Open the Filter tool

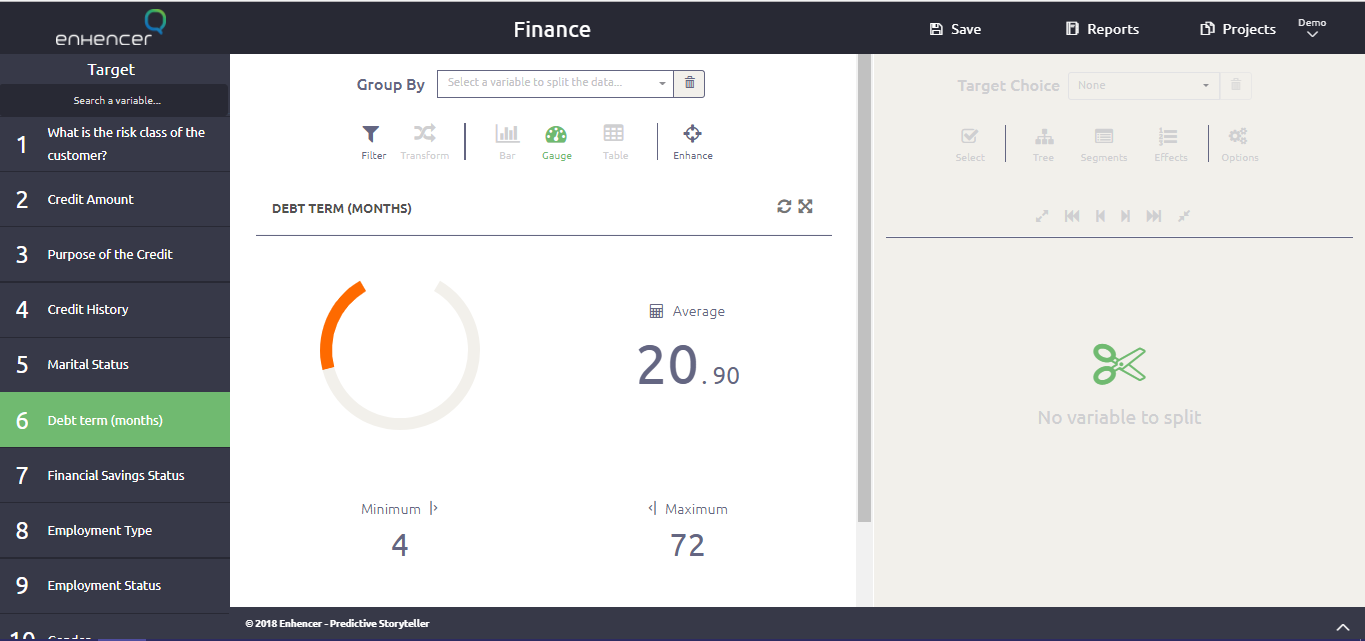pyautogui.click(x=372, y=142)
